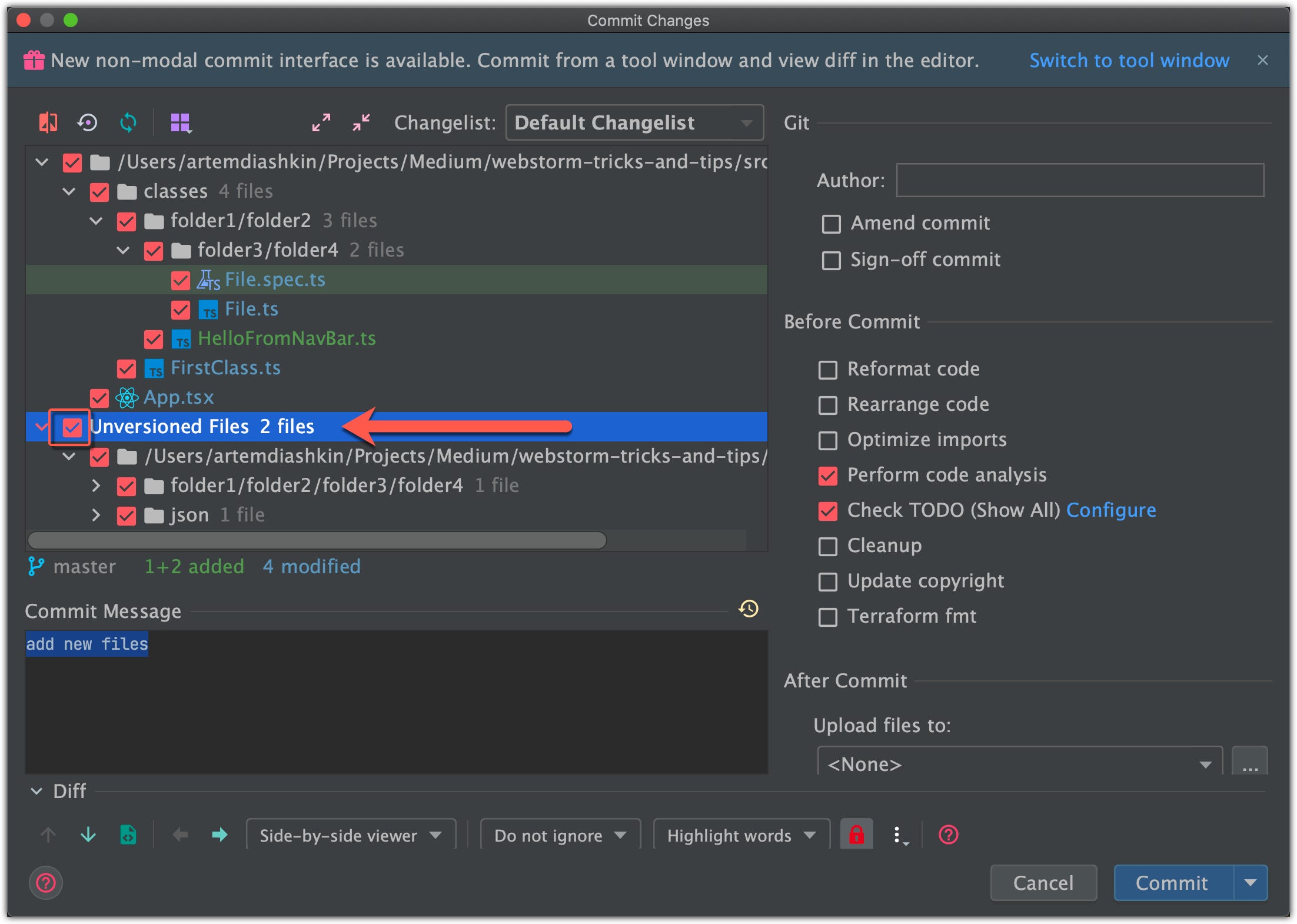Click the Author input field
Image resolution: width=1297 pixels, height=924 pixels.
(x=1079, y=180)
